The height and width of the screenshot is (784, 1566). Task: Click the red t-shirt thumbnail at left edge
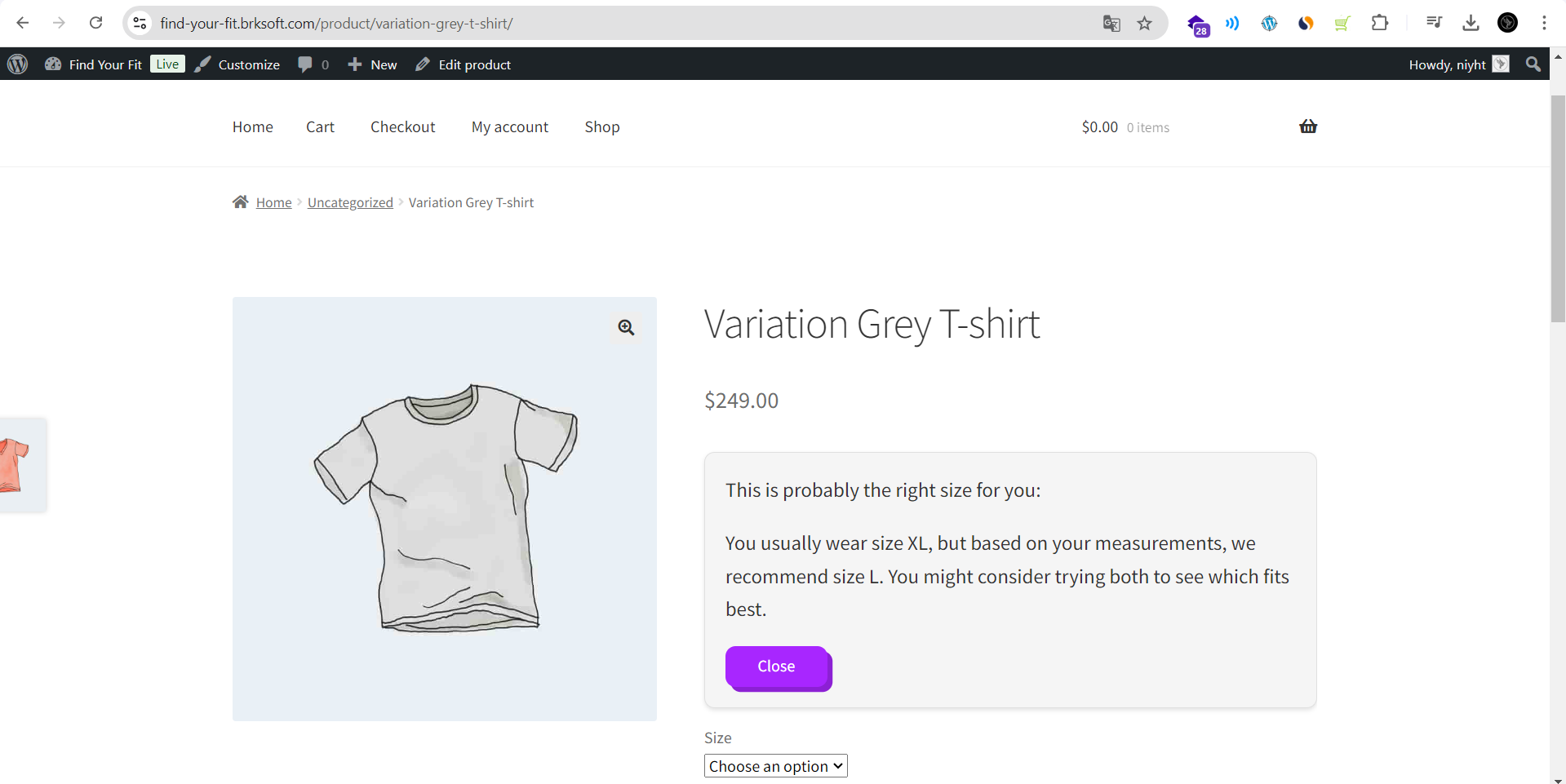(15, 465)
